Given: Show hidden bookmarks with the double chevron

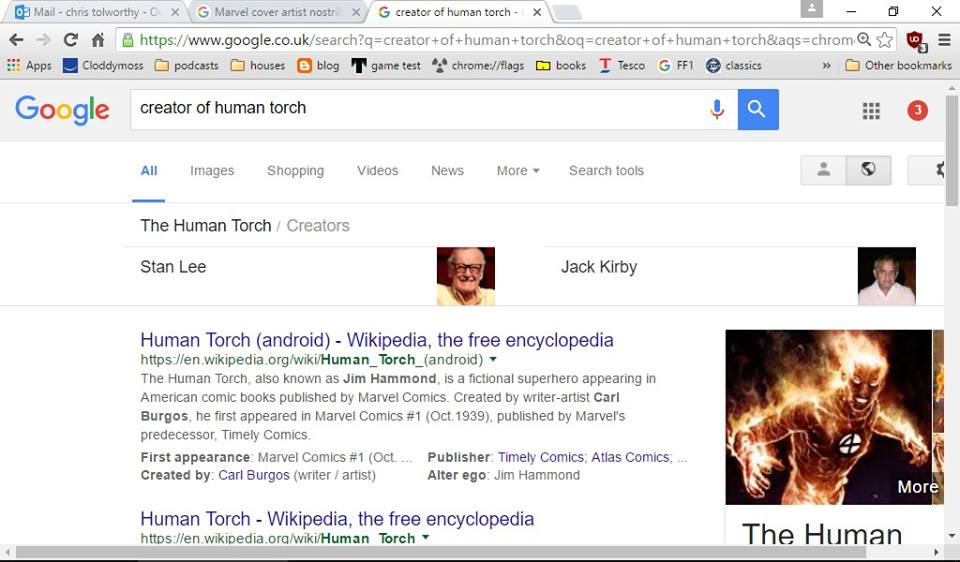Looking at the screenshot, I should [827, 66].
